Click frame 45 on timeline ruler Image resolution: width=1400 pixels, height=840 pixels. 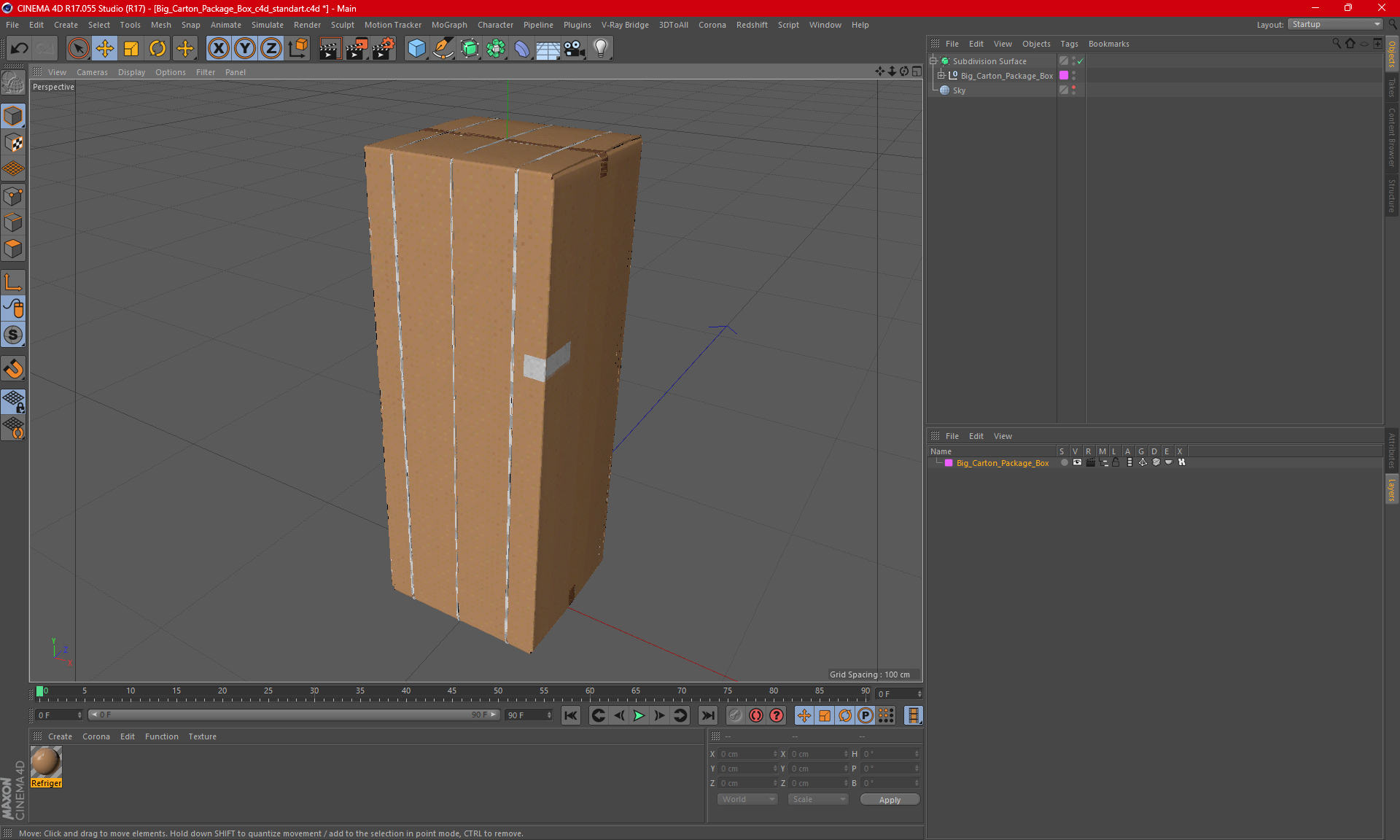tap(451, 691)
